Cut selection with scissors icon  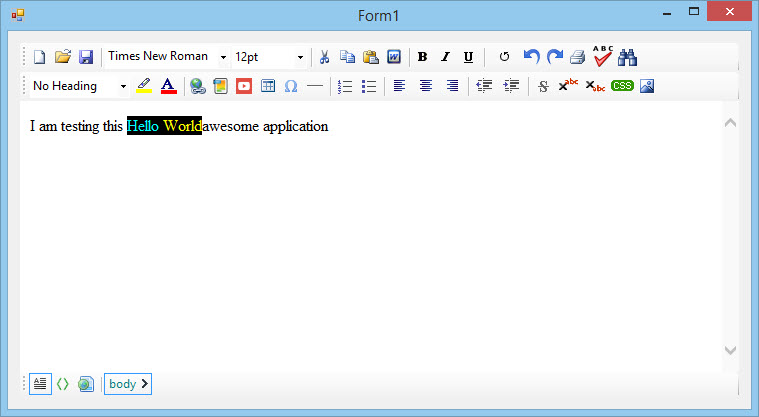pyautogui.click(x=324, y=57)
